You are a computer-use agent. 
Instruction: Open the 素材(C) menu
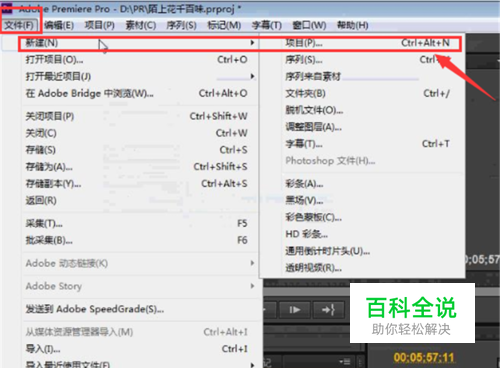tap(141, 25)
